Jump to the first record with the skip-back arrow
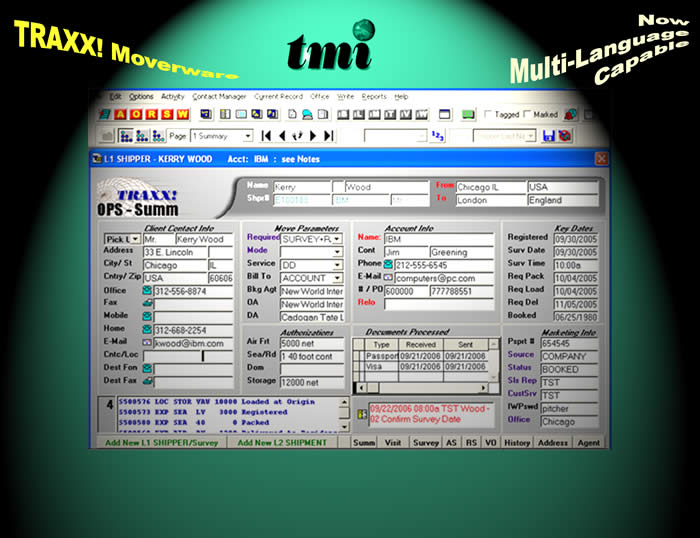The width and height of the screenshot is (700, 538). tap(266, 136)
